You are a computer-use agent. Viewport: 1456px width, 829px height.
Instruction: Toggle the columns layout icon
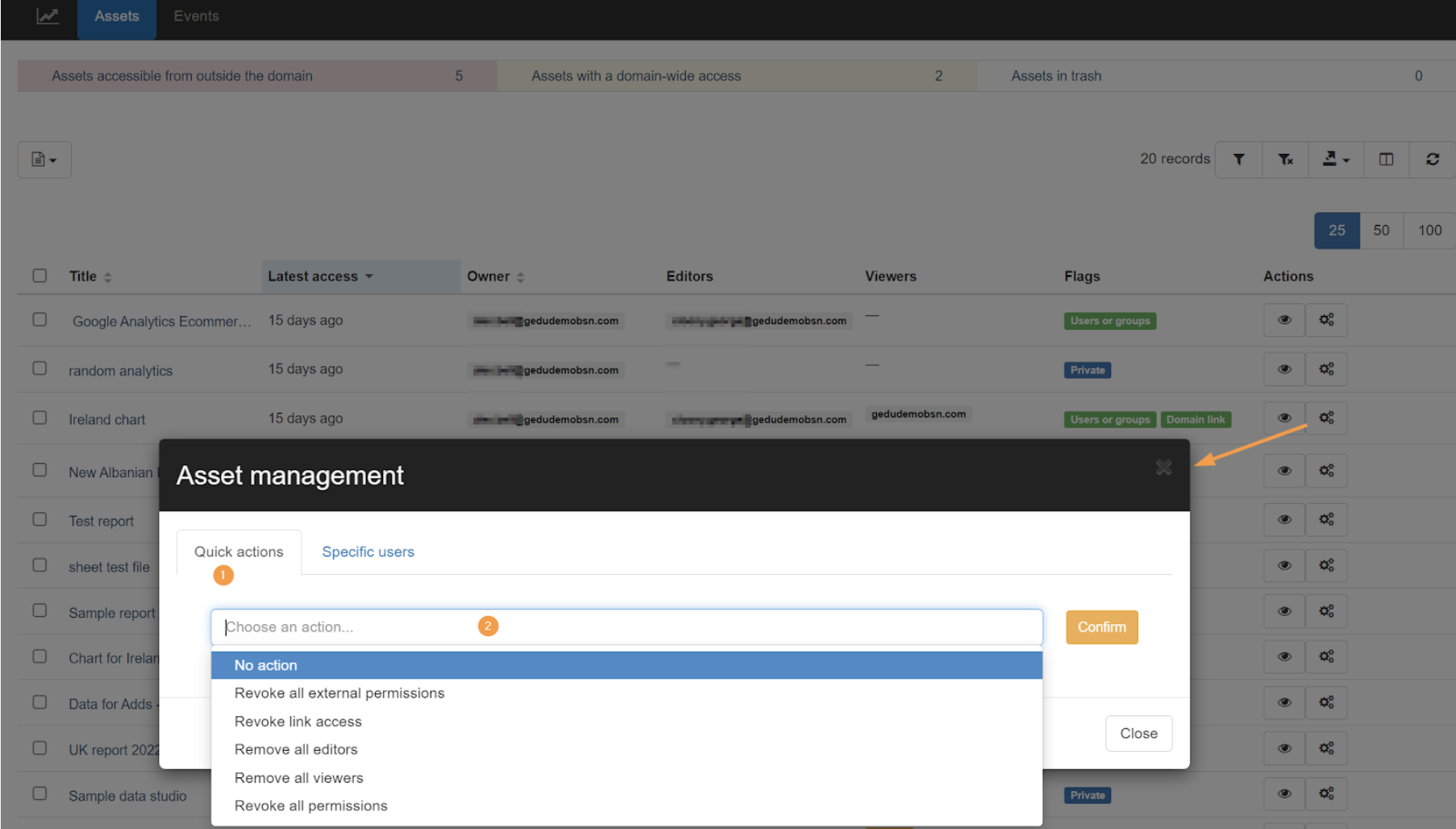point(1386,160)
